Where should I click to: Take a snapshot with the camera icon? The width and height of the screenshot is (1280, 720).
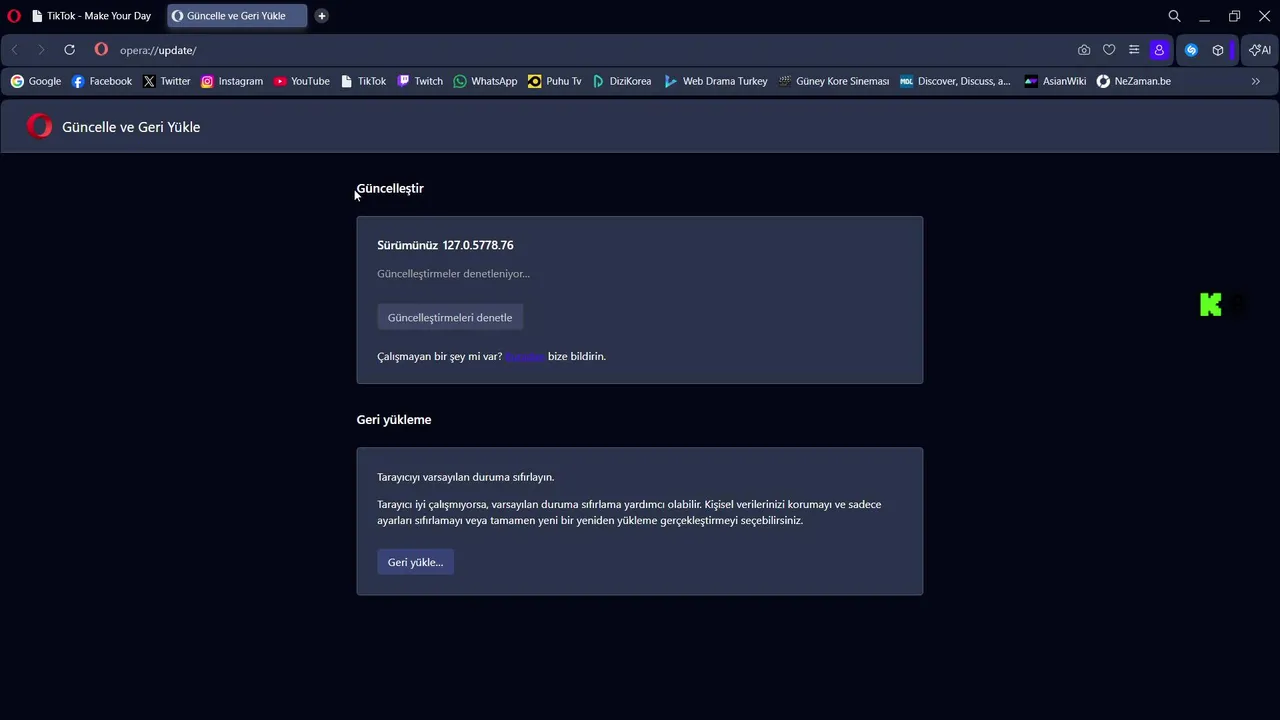pos(1084,50)
